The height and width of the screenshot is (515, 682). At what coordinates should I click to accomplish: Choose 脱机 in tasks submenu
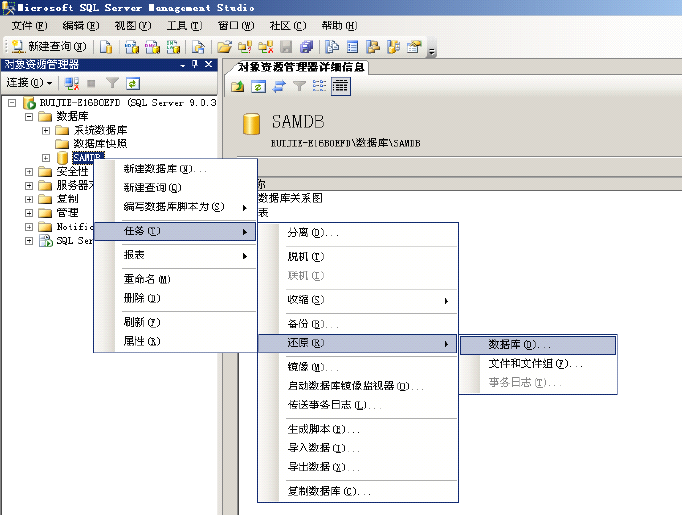358,257
